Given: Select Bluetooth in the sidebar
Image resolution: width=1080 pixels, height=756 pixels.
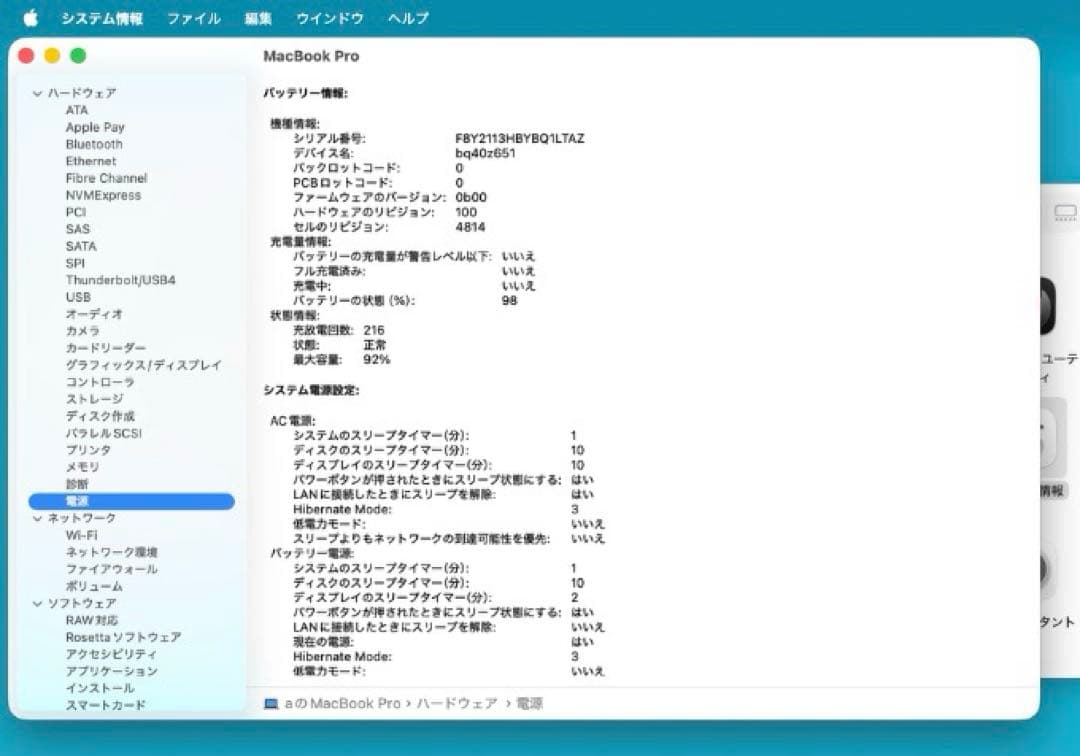Looking at the screenshot, I should [95, 144].
